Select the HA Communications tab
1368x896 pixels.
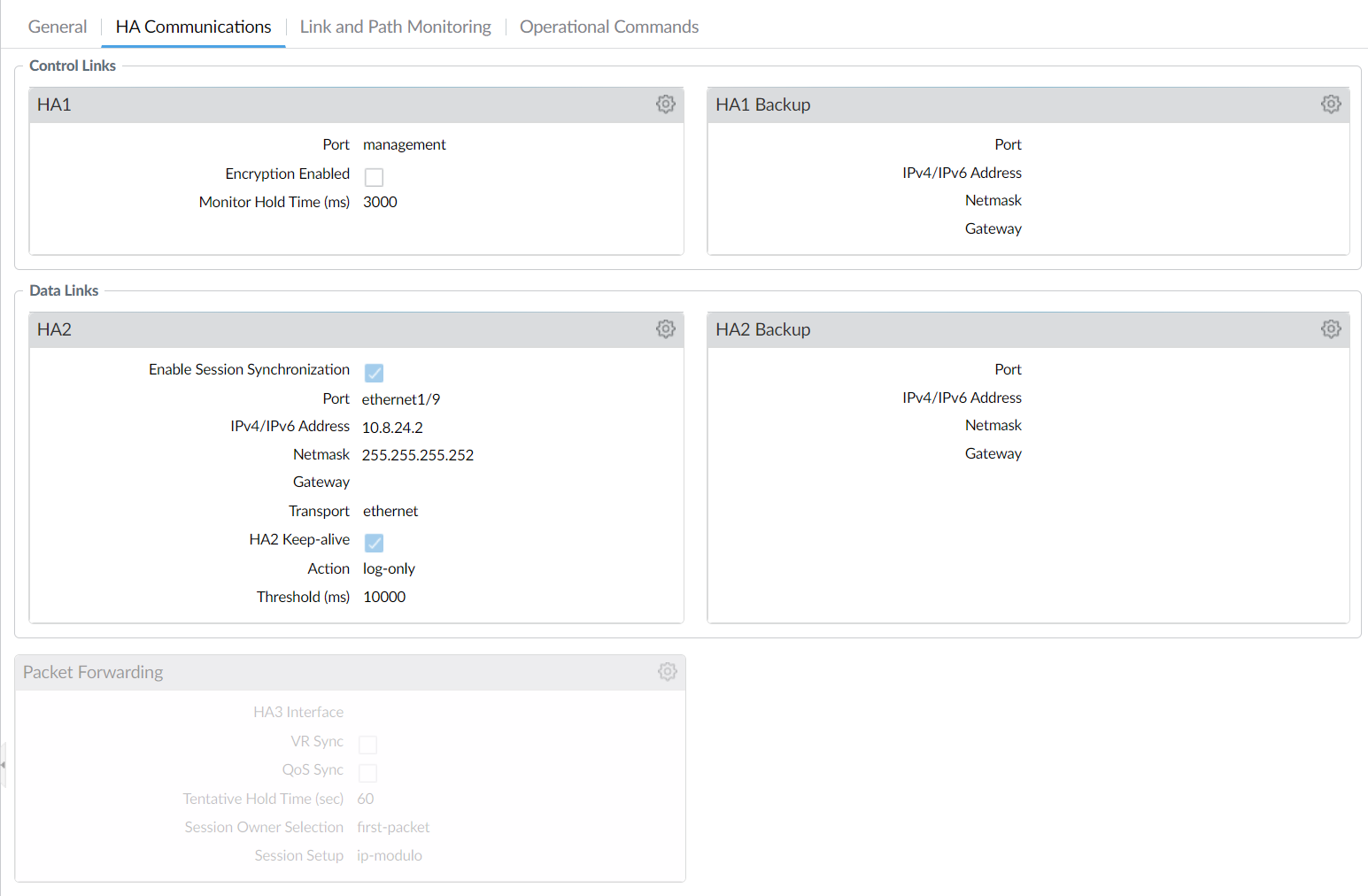point(192,27)
